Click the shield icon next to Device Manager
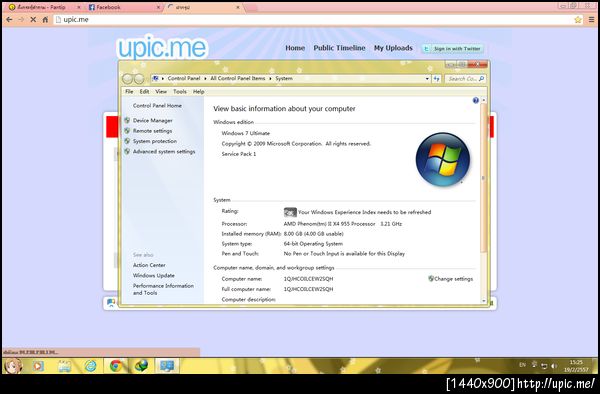 [x=127, y=120]
